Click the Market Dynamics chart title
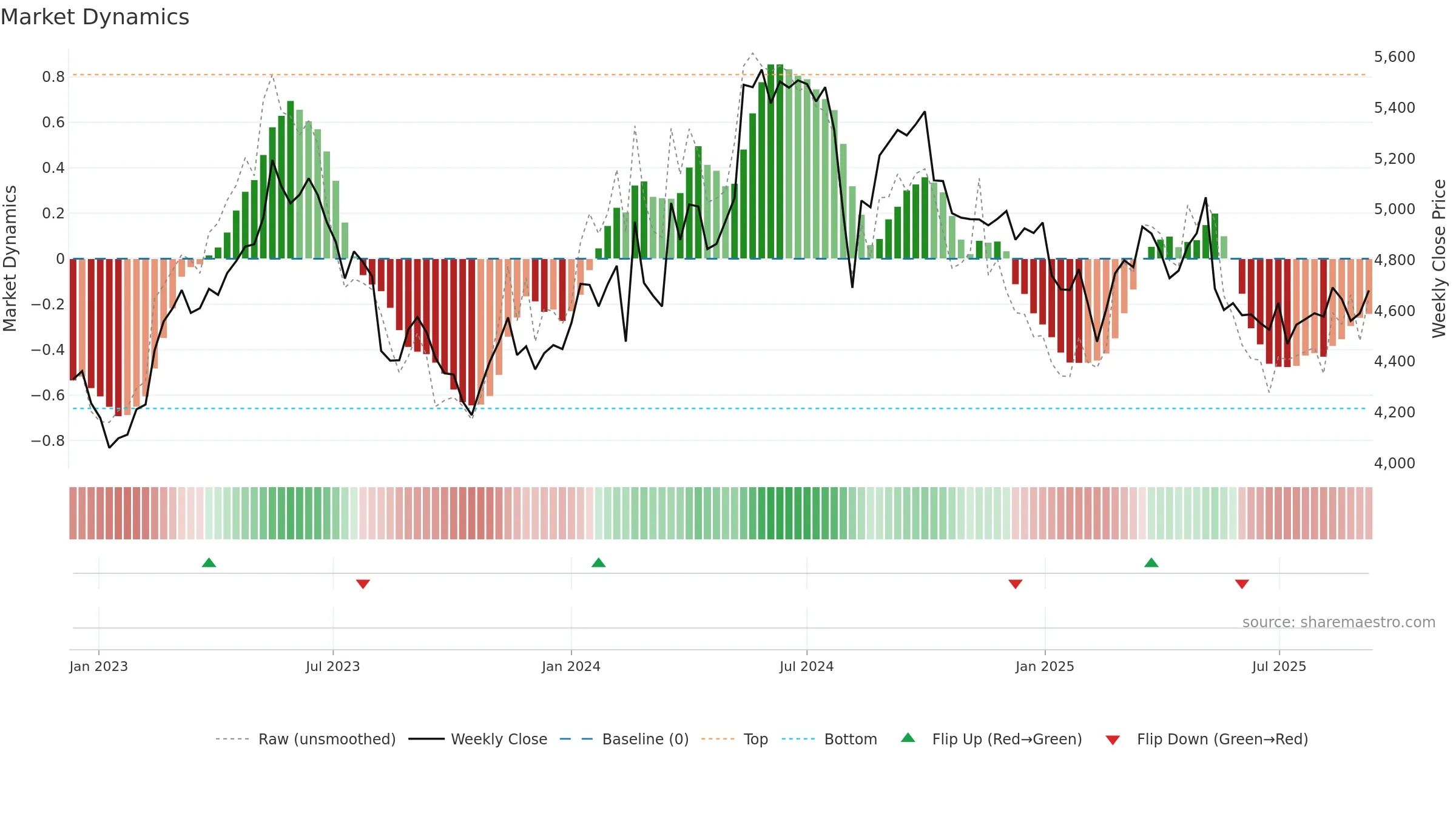 point(95,17)
